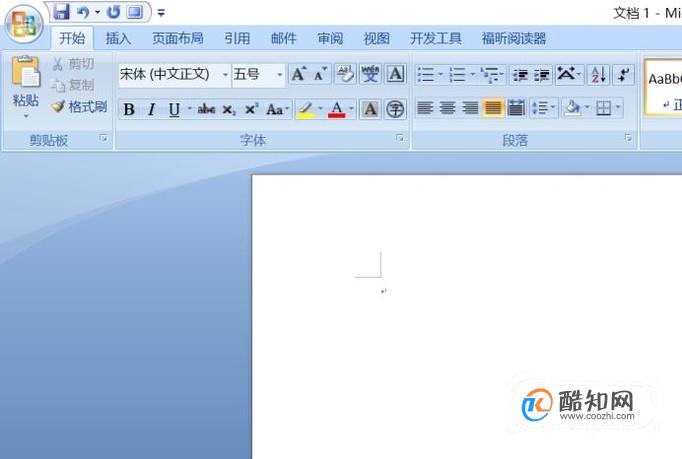The height and width of the screenshot is (459, 682).
Task: Select the 格式刷 format painter
Action: point(79,106)
